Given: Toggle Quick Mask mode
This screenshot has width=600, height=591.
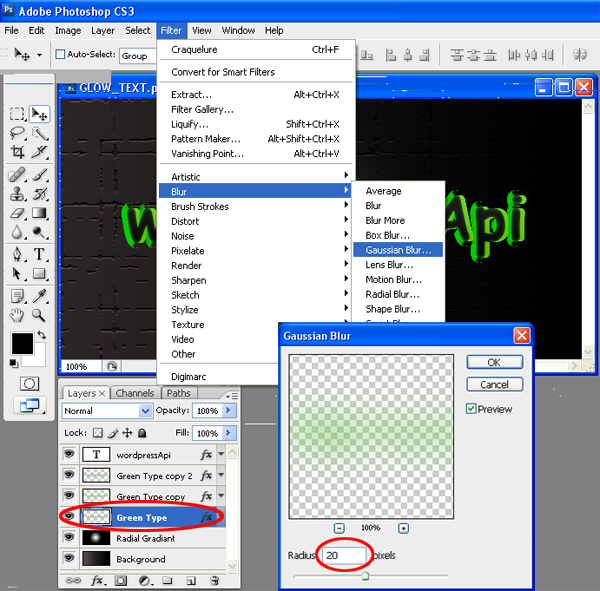Looking at the screenshot, I should point(29,384).
